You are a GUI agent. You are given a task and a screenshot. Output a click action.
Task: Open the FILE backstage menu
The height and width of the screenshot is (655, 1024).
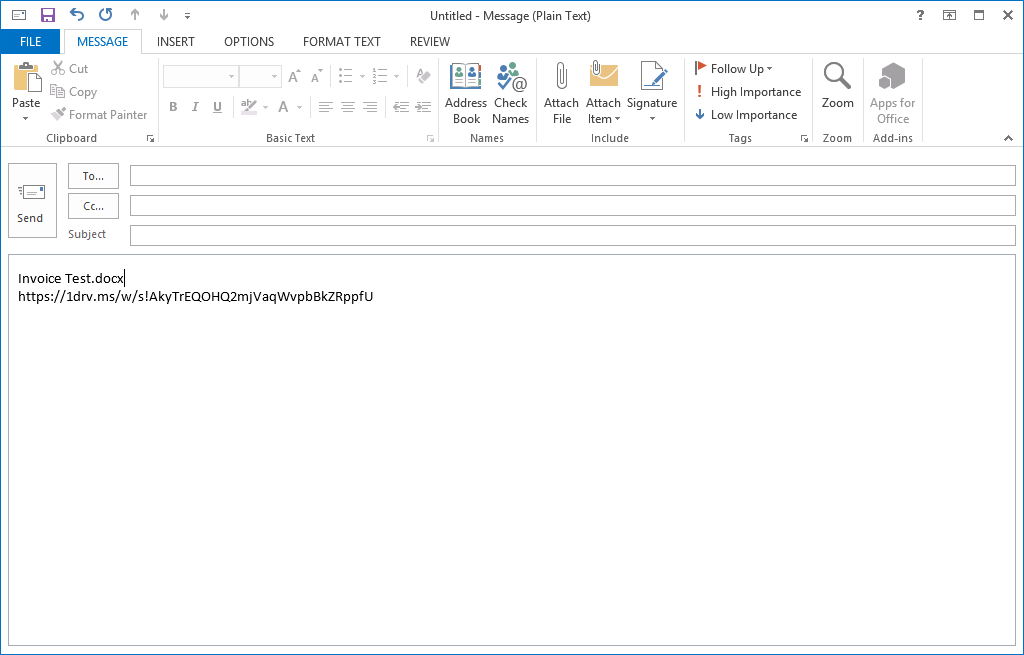pos(30,42)
